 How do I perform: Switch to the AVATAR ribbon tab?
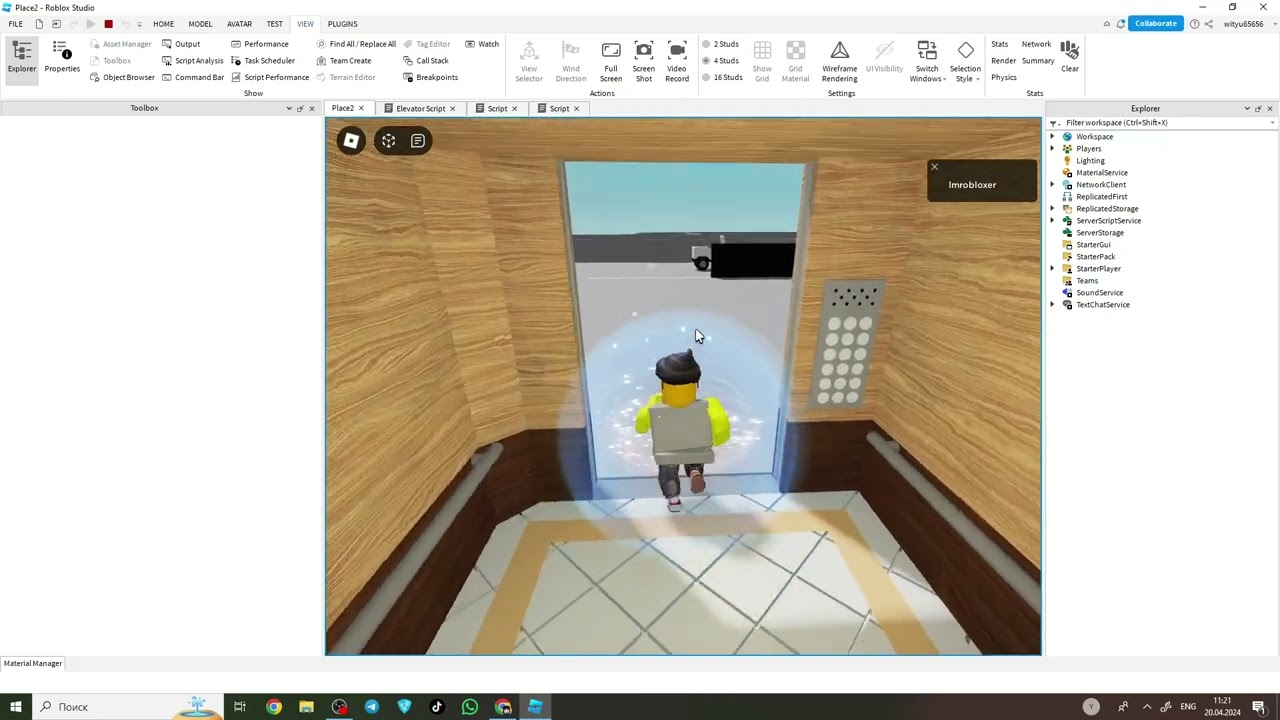(x=239, y=24)
